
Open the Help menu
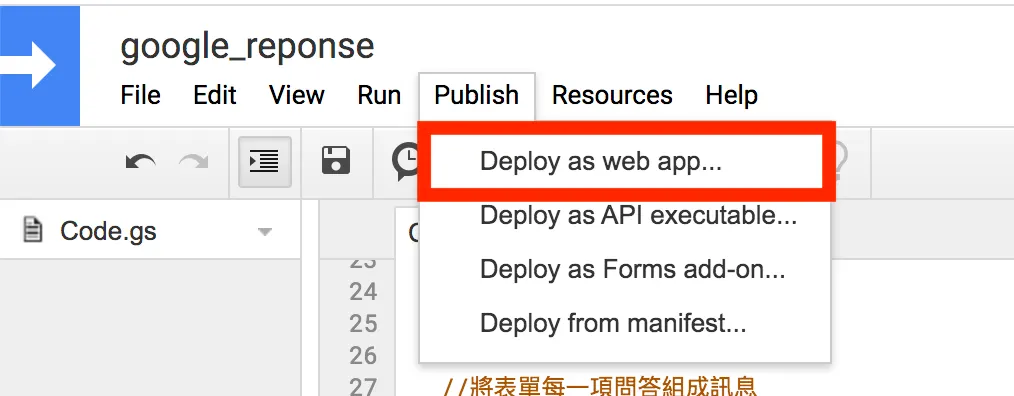coord(731,95)
